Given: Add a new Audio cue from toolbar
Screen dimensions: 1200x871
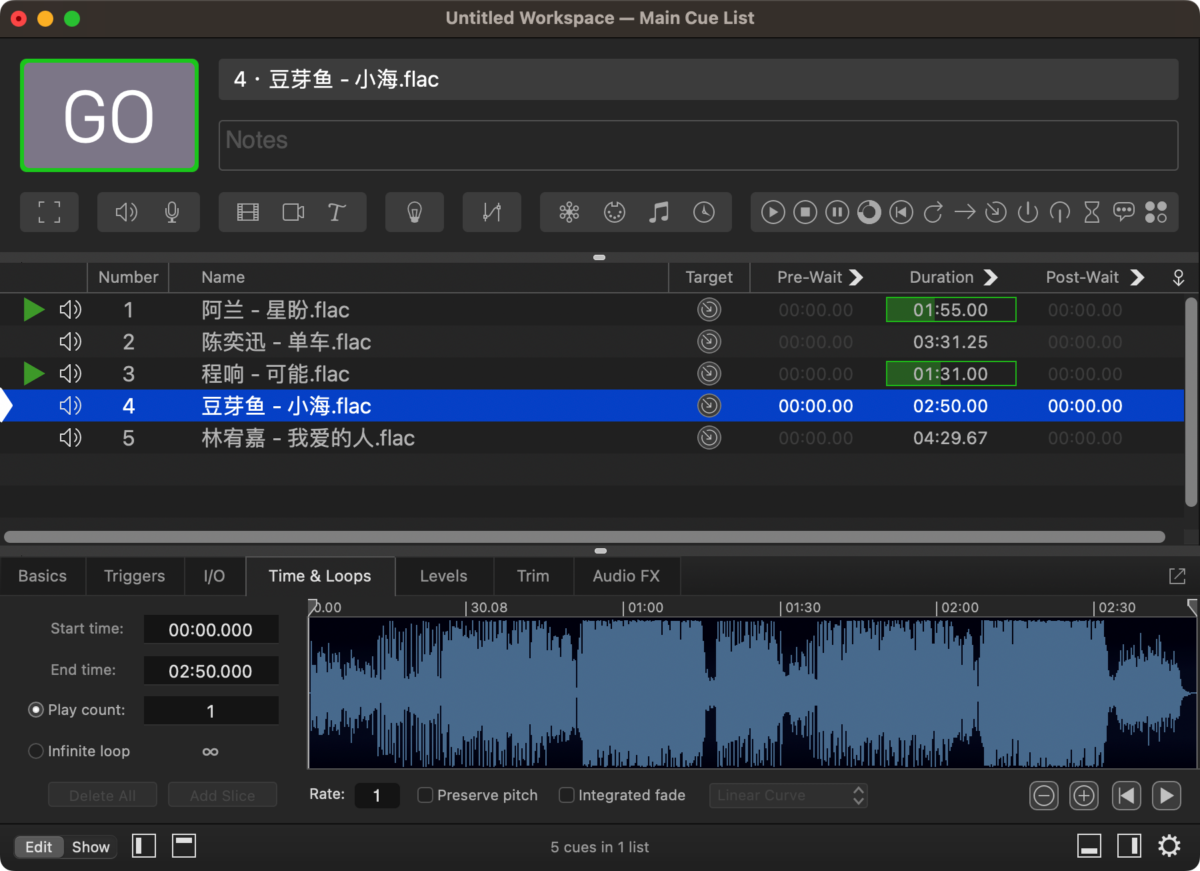Looking at the screenshot, I should [x=126, y=212].
